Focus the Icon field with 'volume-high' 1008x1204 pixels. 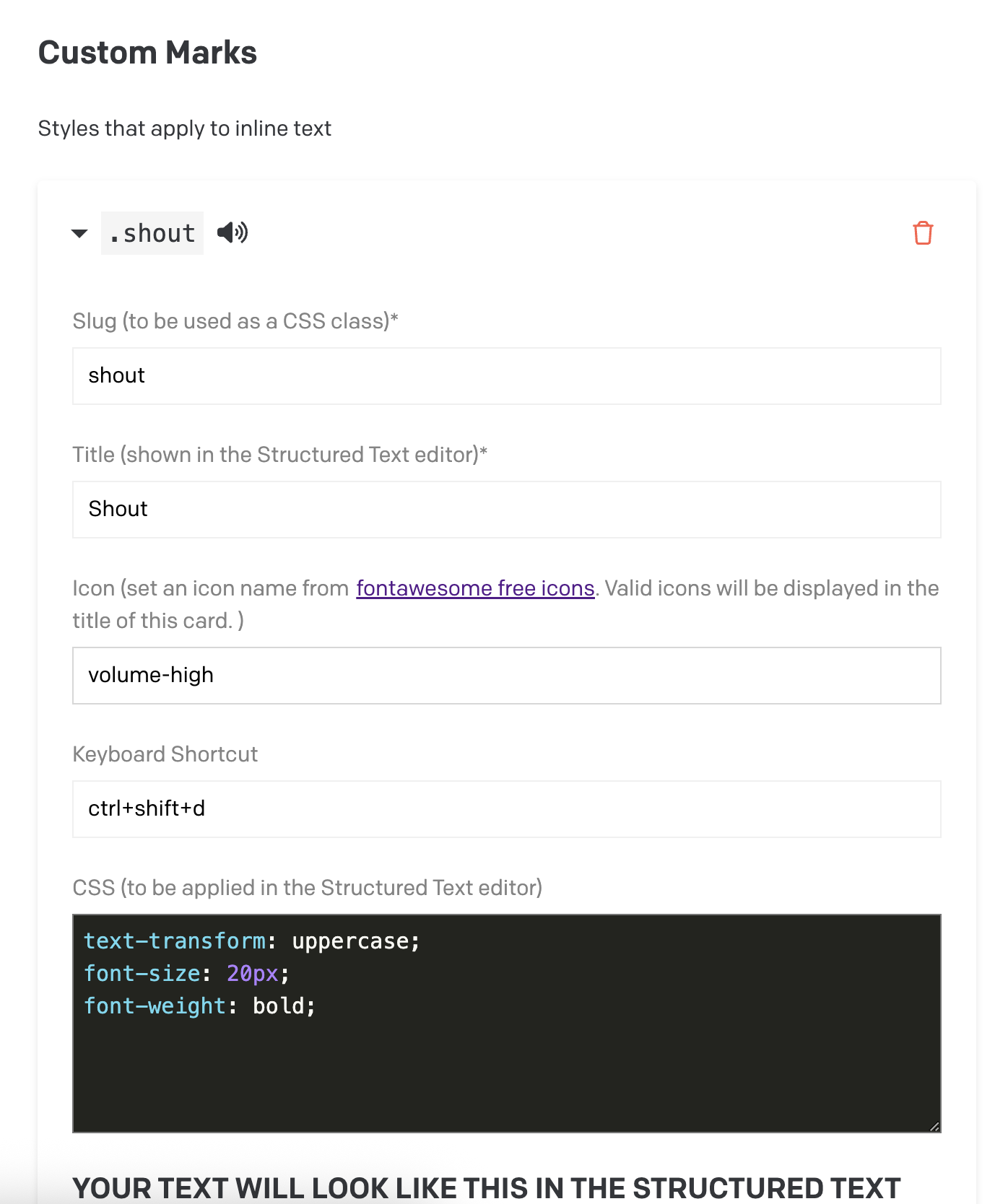click(x=506, y=676)
